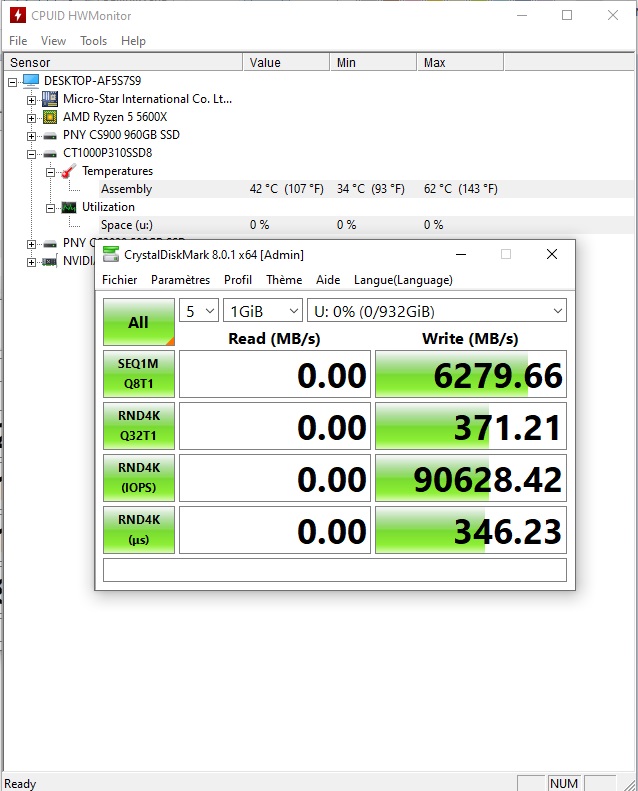Collapse the CT1000P310SSD8 tree node
The width and height of the screenshot is (638, 791).
32,153
